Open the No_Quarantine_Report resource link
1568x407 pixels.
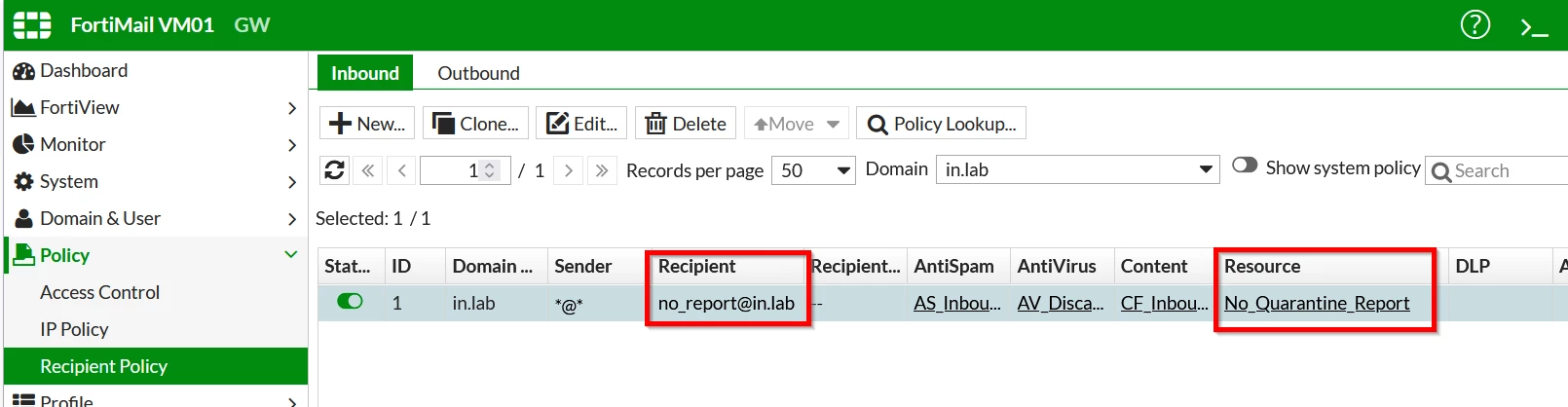1317,303
